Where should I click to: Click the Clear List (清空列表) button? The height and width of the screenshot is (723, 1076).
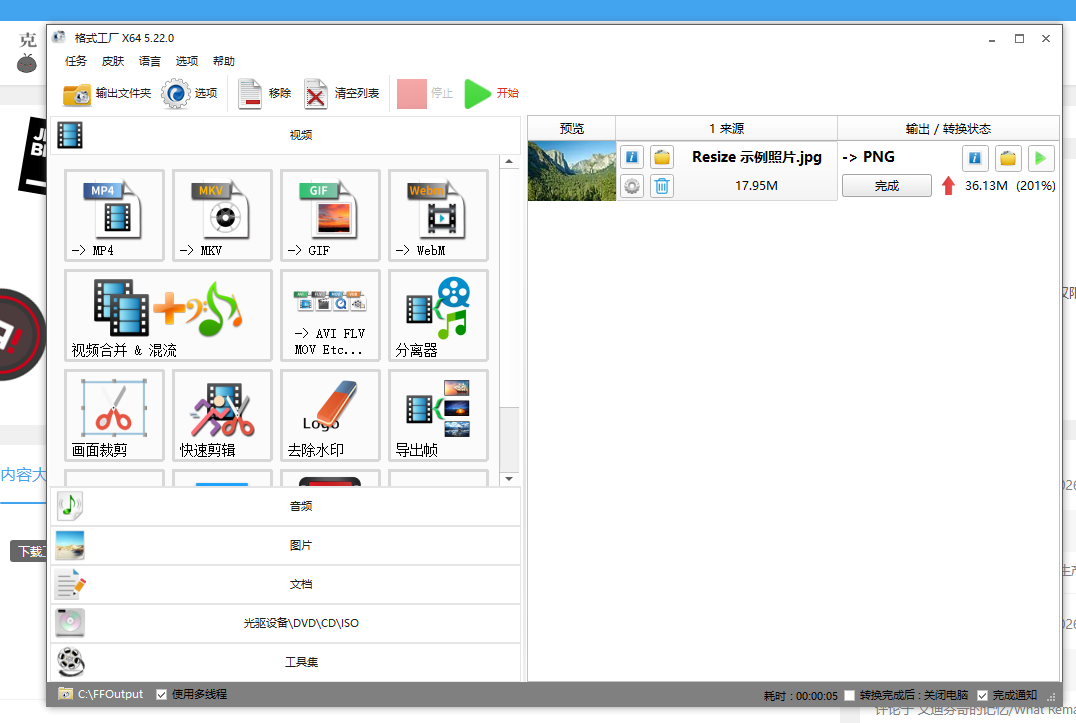point(342,94)
